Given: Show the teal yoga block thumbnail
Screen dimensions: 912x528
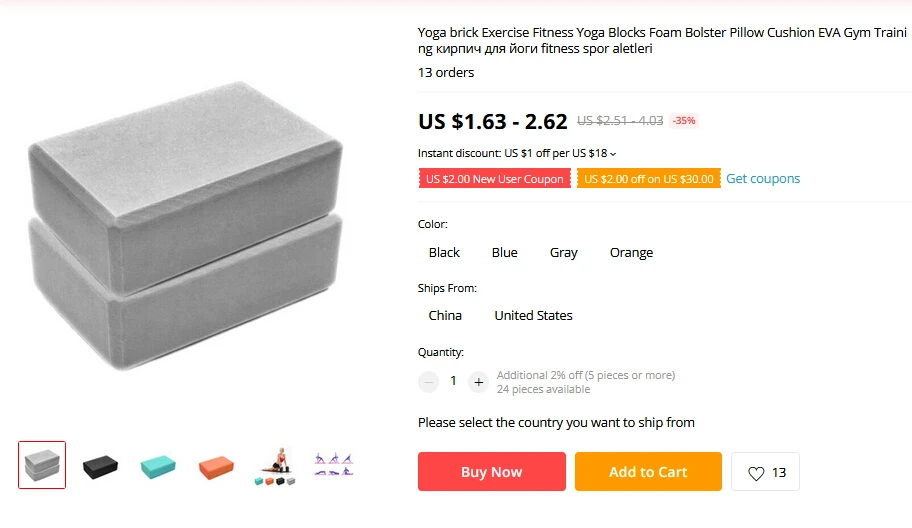Looking at the screenshot, I should pyautogui.click(x=158, y=466).
